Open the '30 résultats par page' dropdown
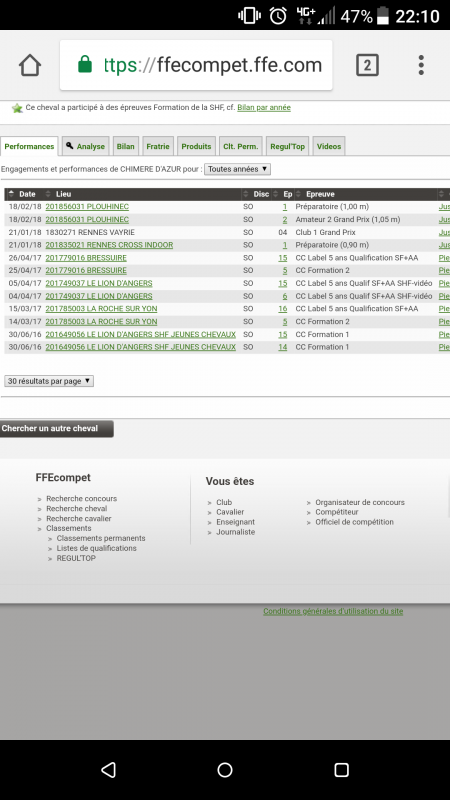The image size is (450, 800). coord(49,381)
